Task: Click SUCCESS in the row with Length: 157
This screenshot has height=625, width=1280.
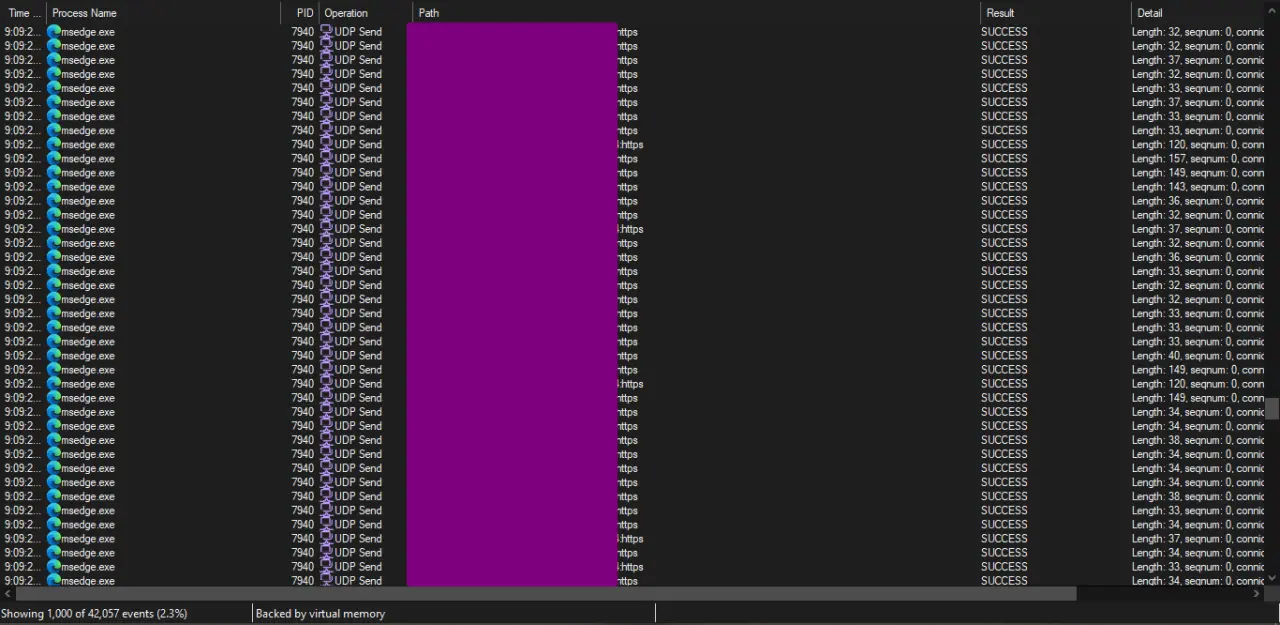Action: tap(1004, 158)
